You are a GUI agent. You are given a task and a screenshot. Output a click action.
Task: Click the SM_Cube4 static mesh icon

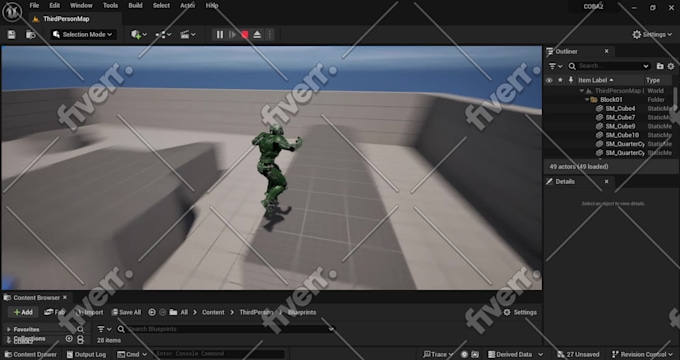click(x=599, y=108)
